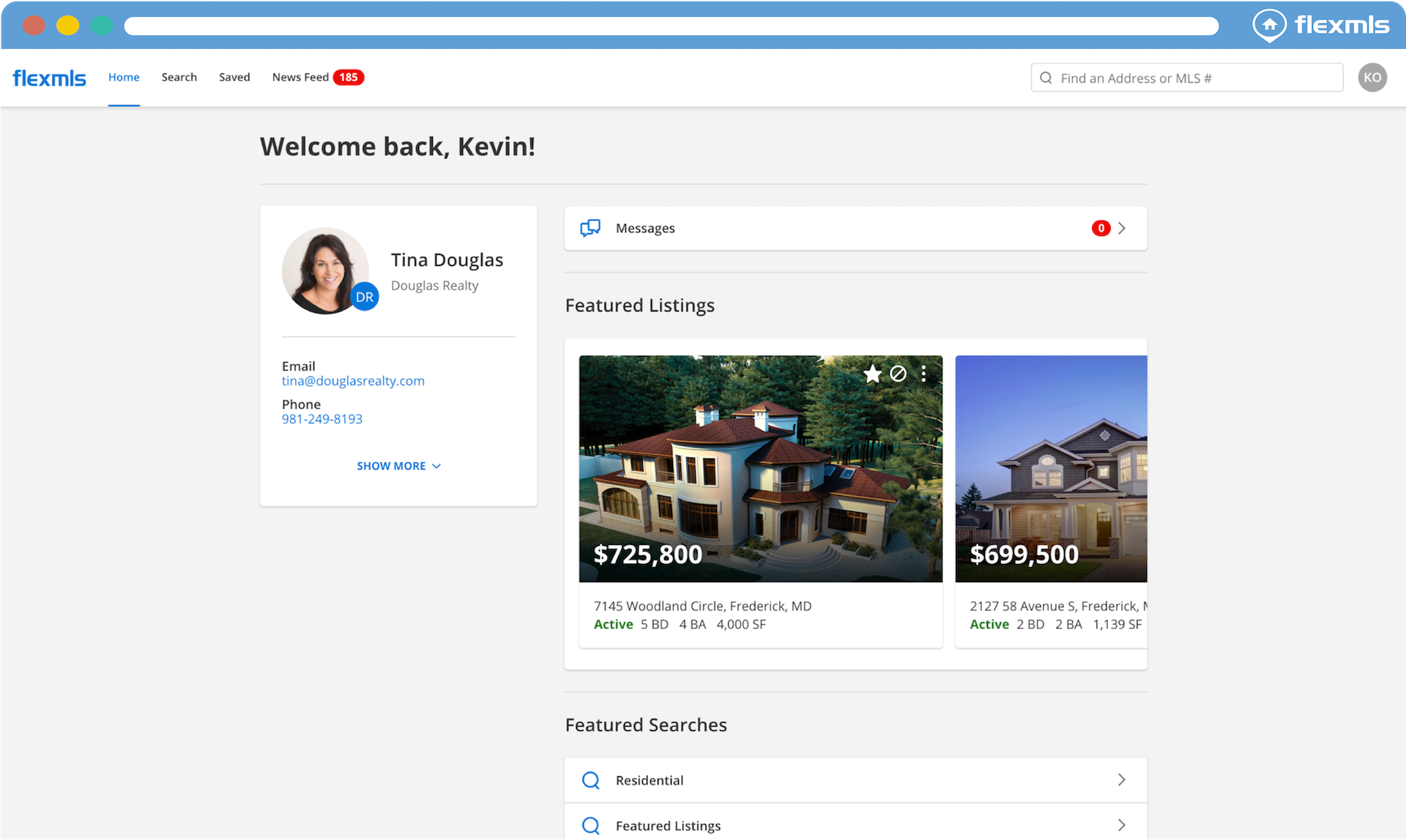
Task: Click the DR office badge on photo
Action: 364,297
